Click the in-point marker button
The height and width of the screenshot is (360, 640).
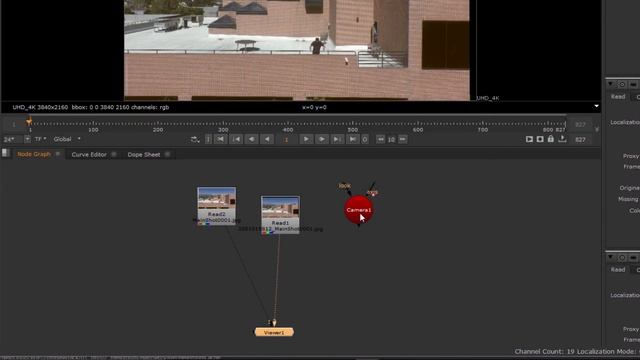coord(208,139)
